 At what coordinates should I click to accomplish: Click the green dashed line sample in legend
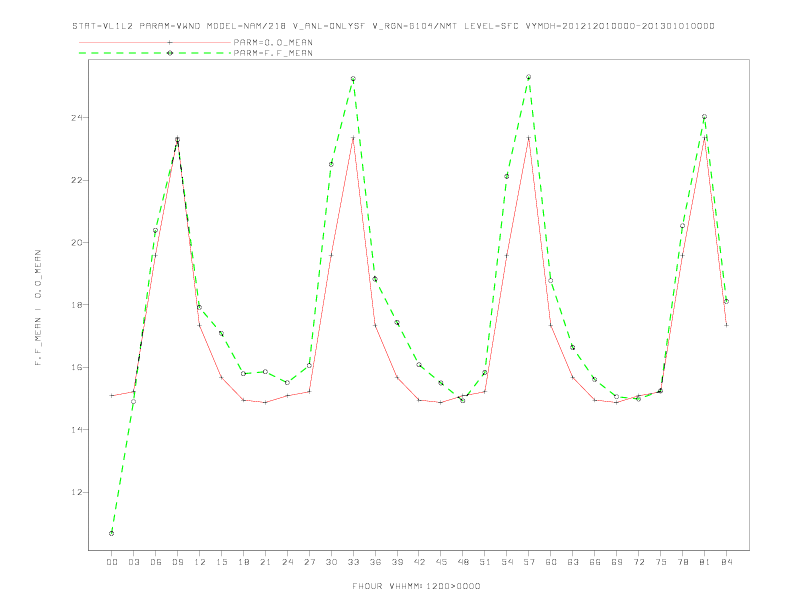(x=155, y=53)
